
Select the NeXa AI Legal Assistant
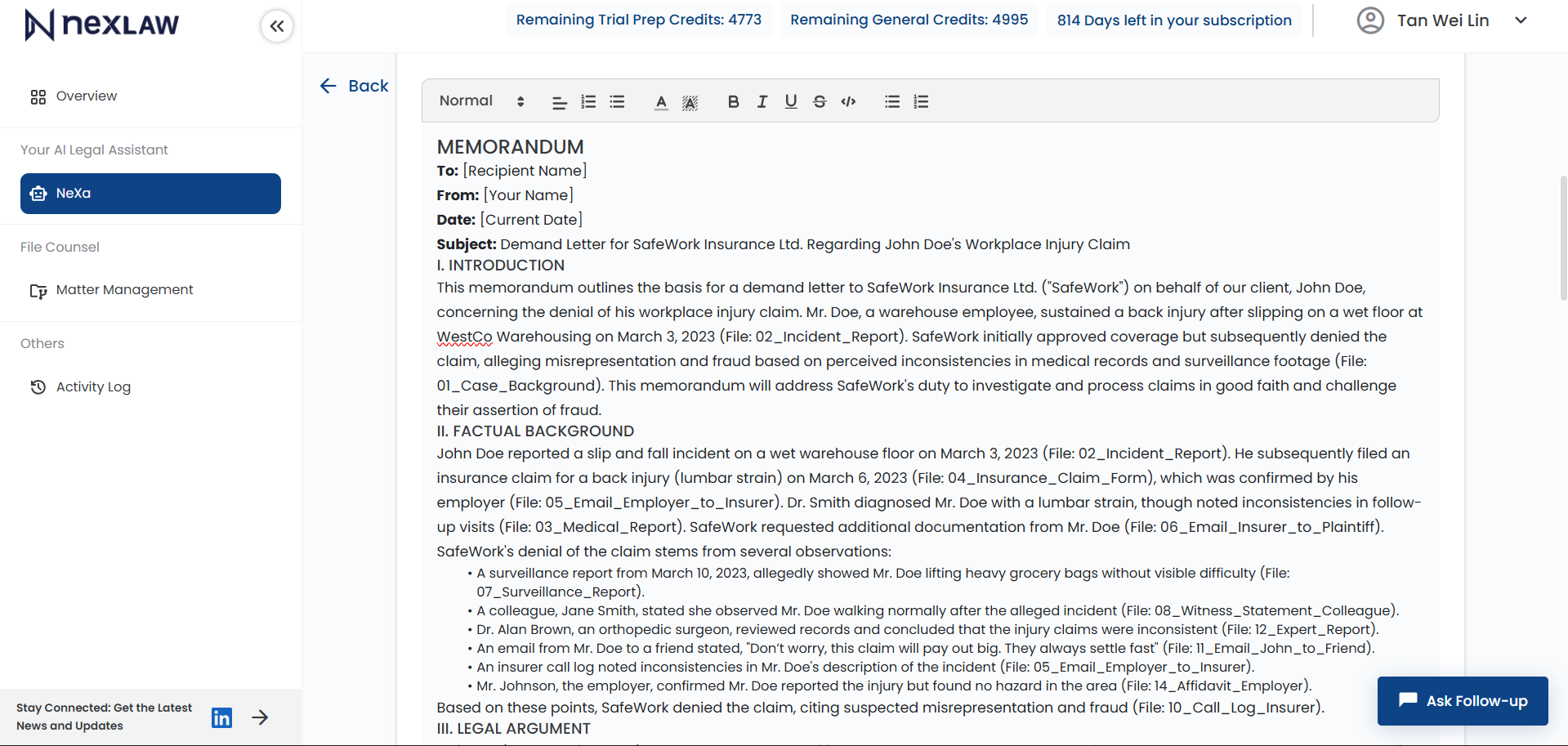point(150,193)
